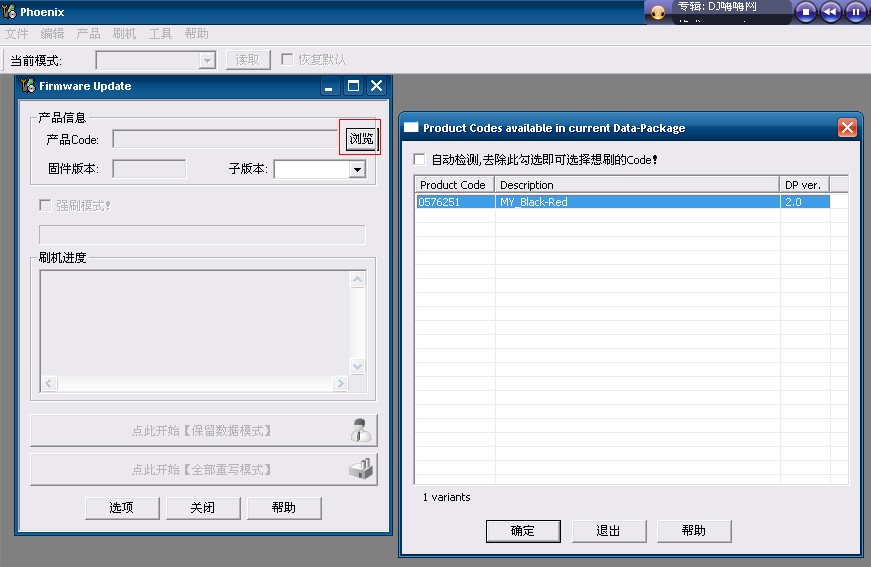
Task: Open the 刷机 menu
Action: pyautogui.click(x=124, y=34)
